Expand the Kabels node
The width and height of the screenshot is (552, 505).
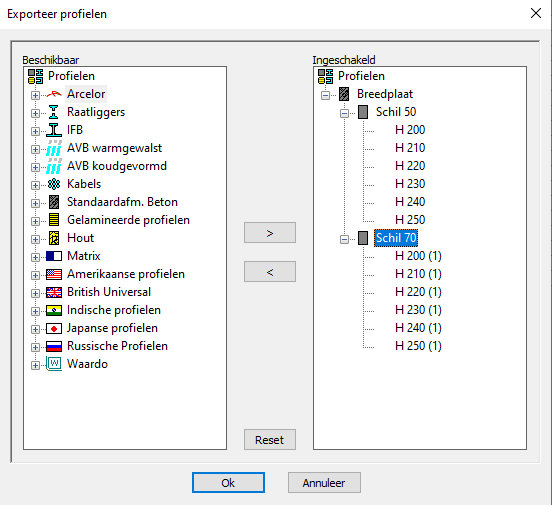[35, 185]
